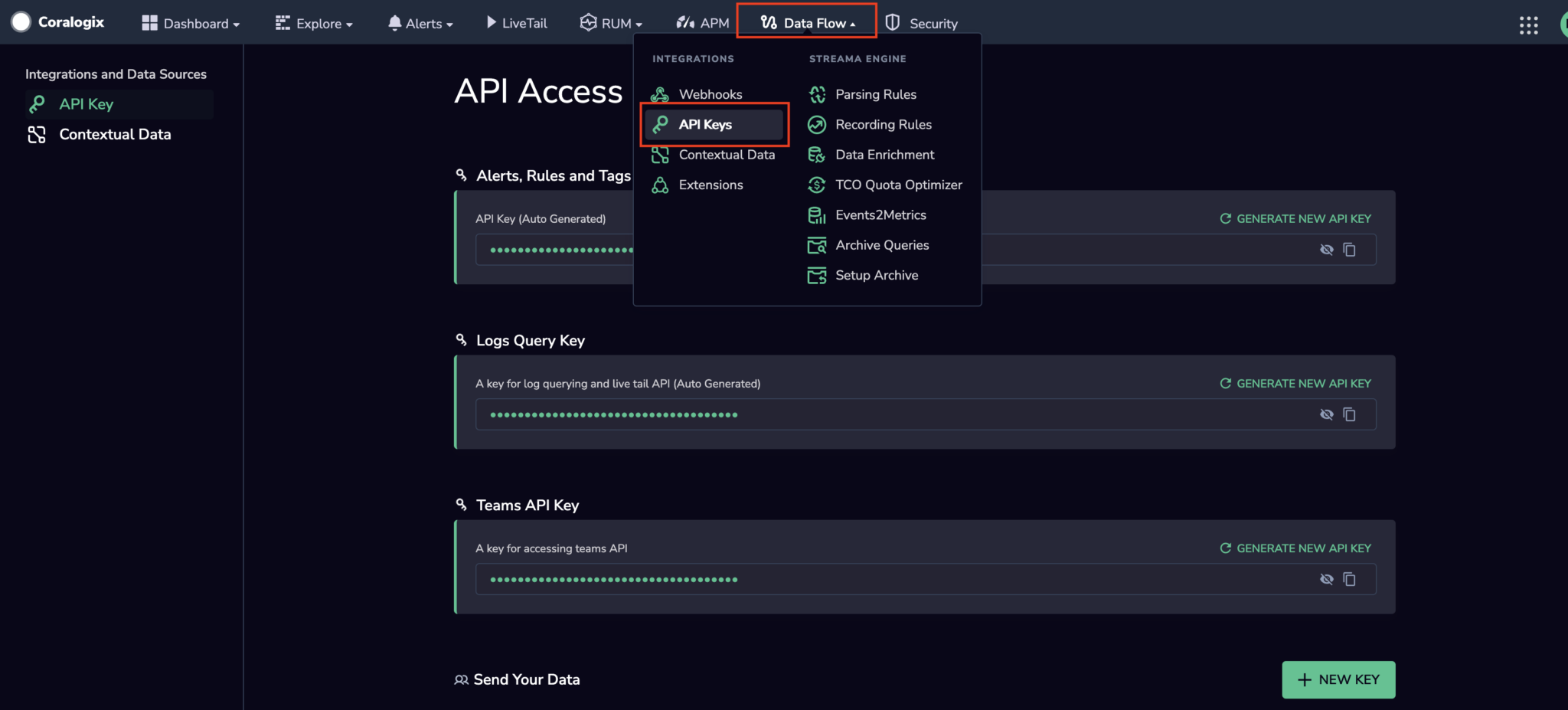This screenshot has height=710, width=1568.
Task: Click the Events2Metrics icon
Action: (x=817, y=215)
